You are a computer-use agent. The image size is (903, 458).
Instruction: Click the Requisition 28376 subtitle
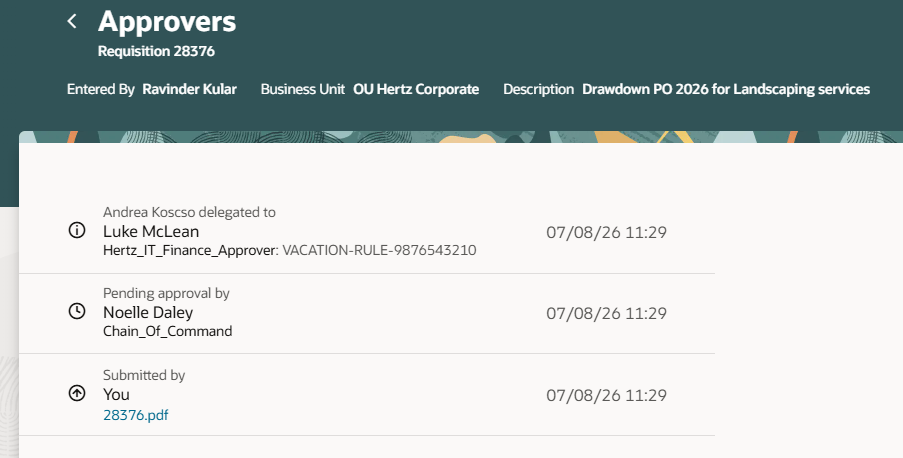tap(156, 51)
